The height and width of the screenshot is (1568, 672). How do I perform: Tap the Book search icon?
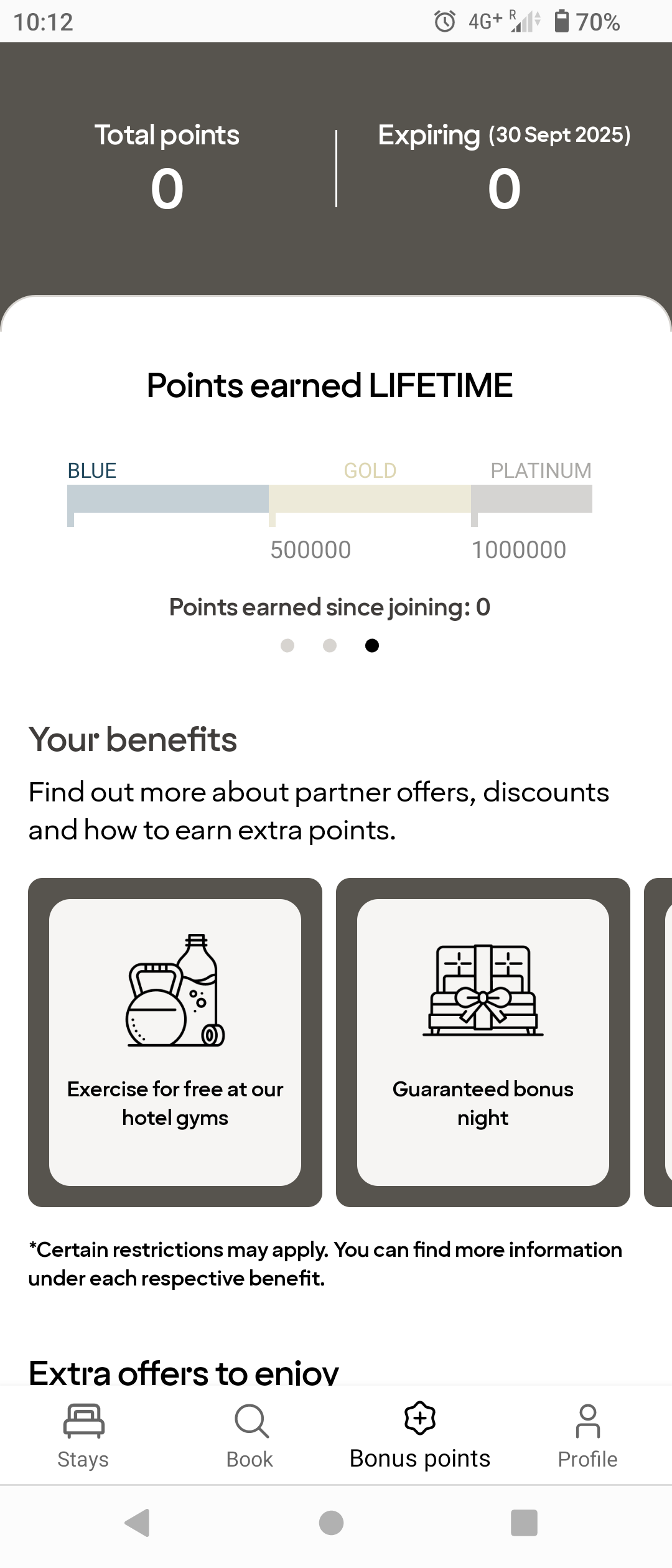tap(251, 1421)
